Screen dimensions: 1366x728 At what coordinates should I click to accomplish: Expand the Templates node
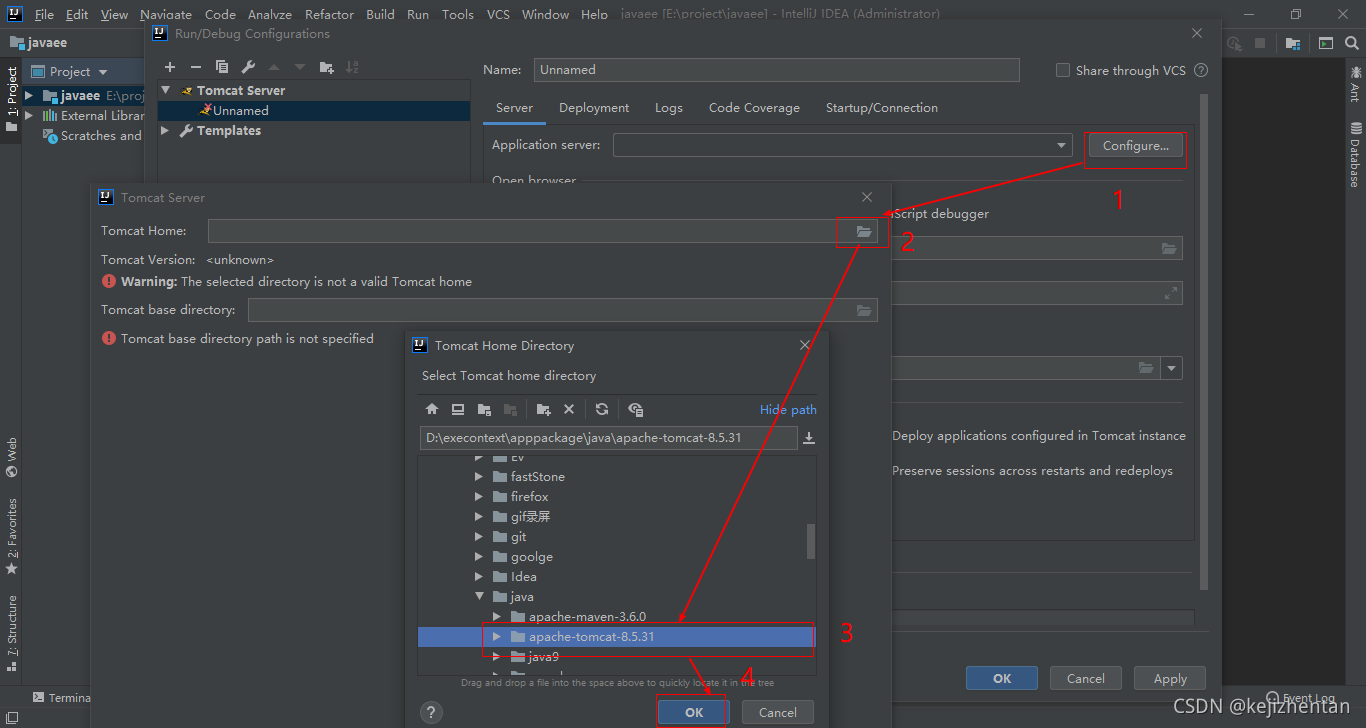point(166,131)
